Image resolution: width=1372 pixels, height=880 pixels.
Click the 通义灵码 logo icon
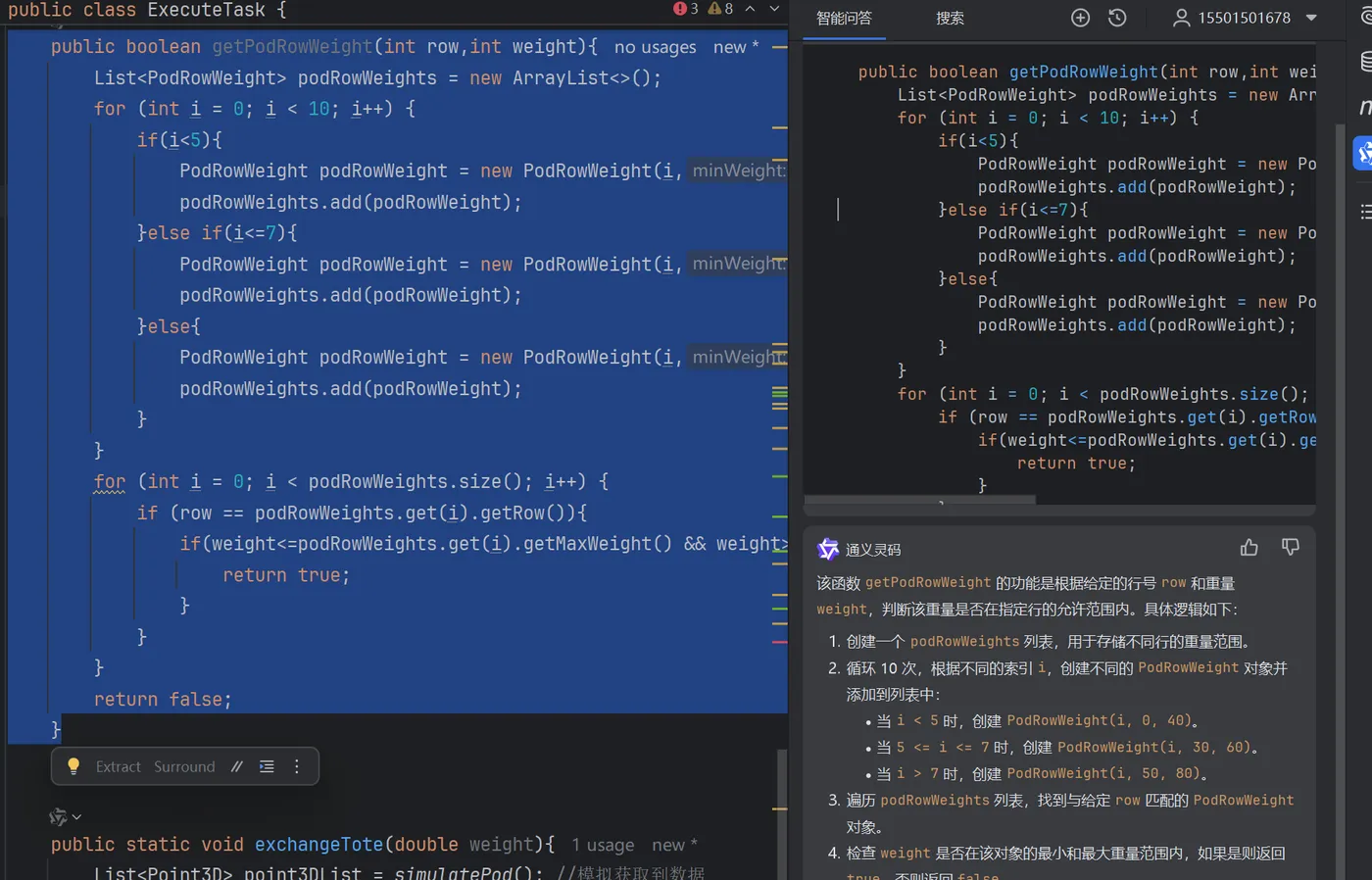tap(828, 549)
